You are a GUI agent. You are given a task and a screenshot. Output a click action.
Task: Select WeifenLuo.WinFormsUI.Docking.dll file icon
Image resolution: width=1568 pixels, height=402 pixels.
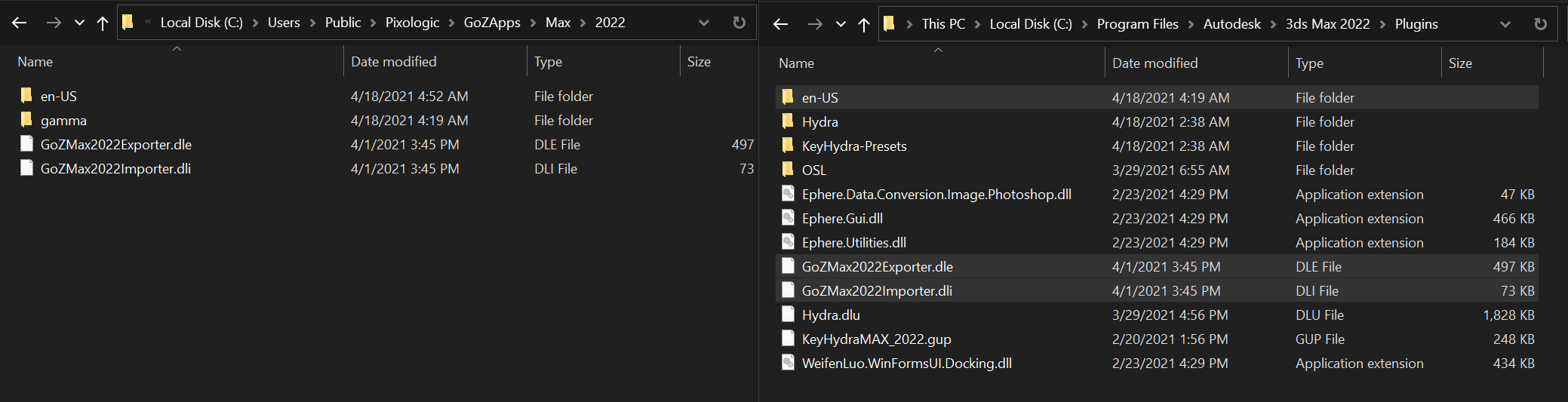(788, 362)
